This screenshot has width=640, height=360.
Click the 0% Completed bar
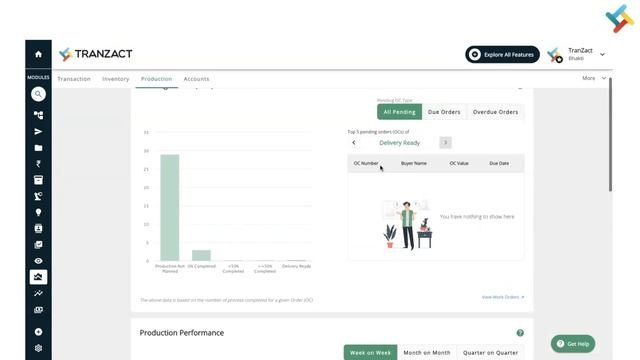coord(201,255)
